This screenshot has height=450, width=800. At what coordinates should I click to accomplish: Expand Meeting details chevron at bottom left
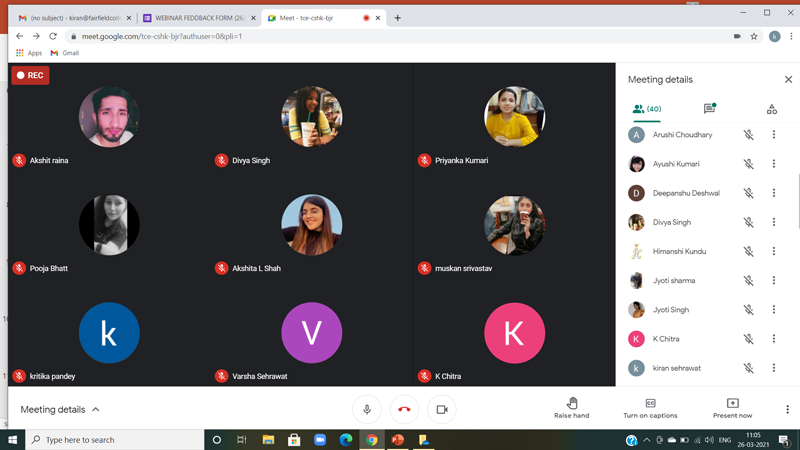click(95, 409)
